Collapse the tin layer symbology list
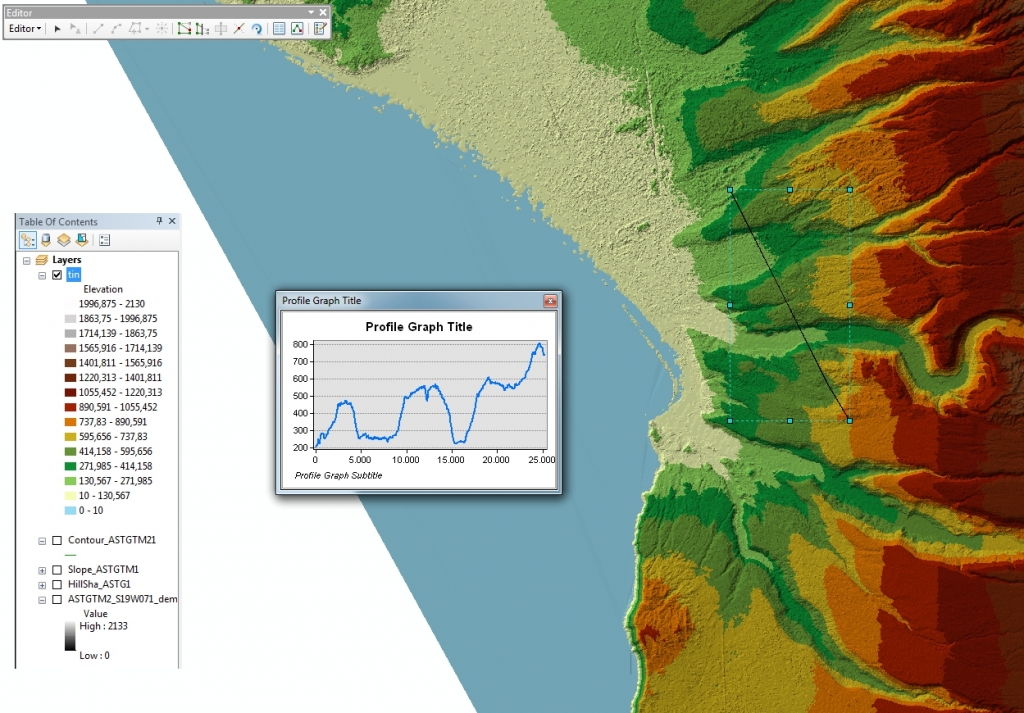The height and width of the screenshot is (713, 1024). [42, 276]
